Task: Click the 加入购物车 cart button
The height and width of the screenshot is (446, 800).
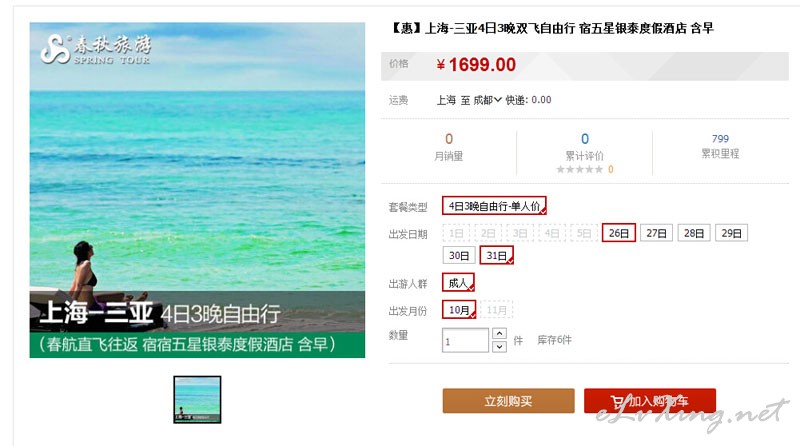Action: [649, 401]
